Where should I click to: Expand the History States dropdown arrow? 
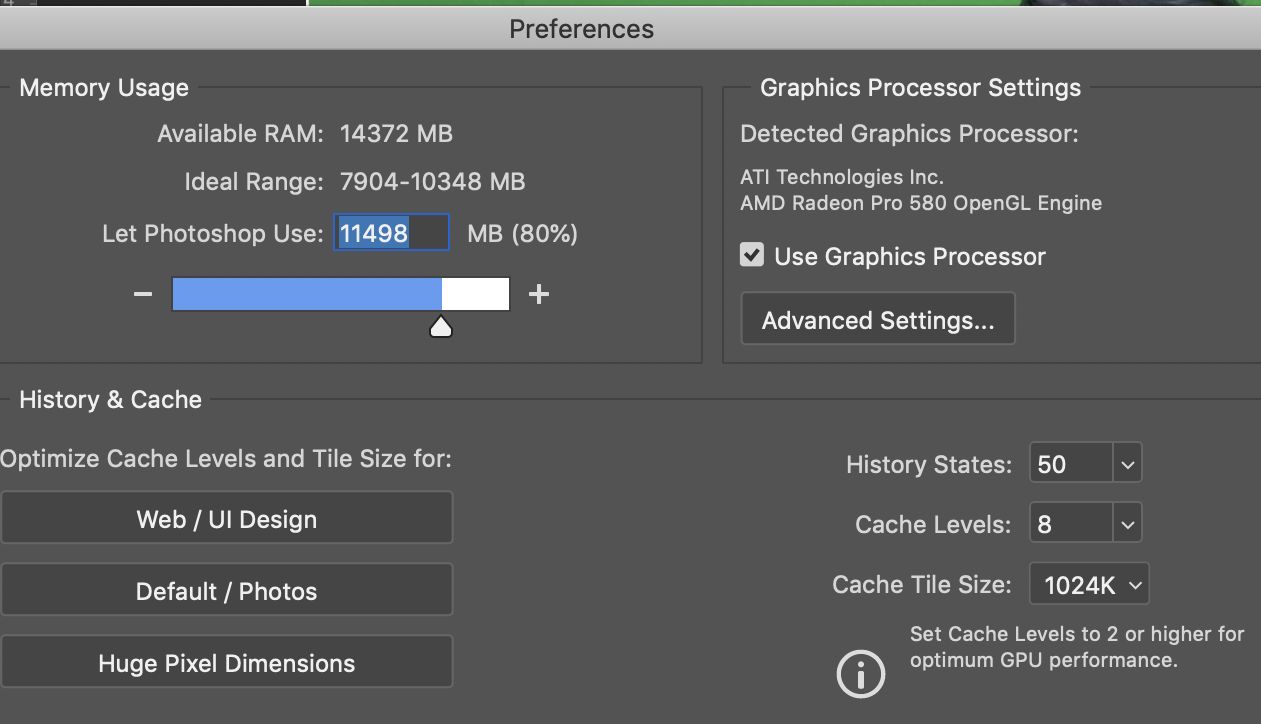tap(1127, 464)
